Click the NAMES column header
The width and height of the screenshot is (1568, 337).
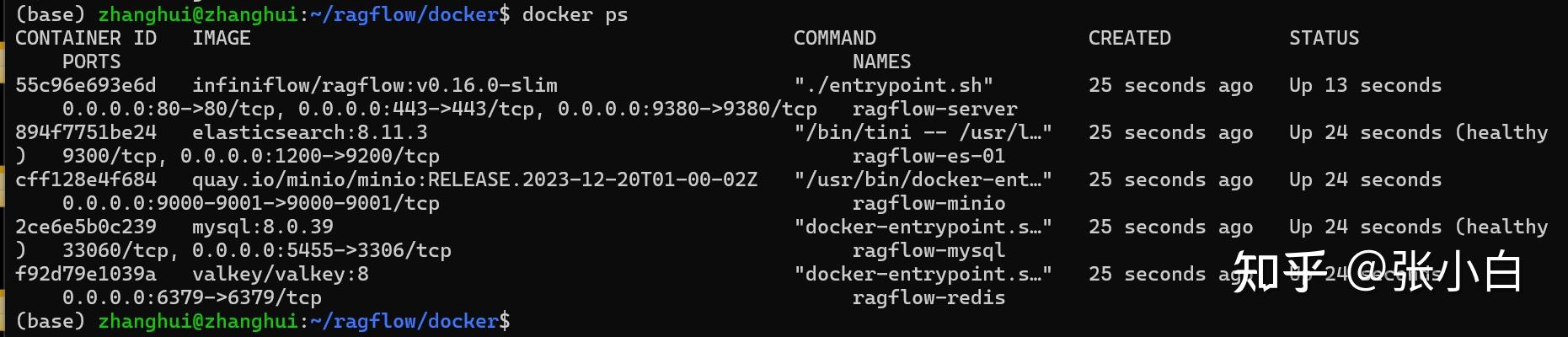[x=881, y=62]
